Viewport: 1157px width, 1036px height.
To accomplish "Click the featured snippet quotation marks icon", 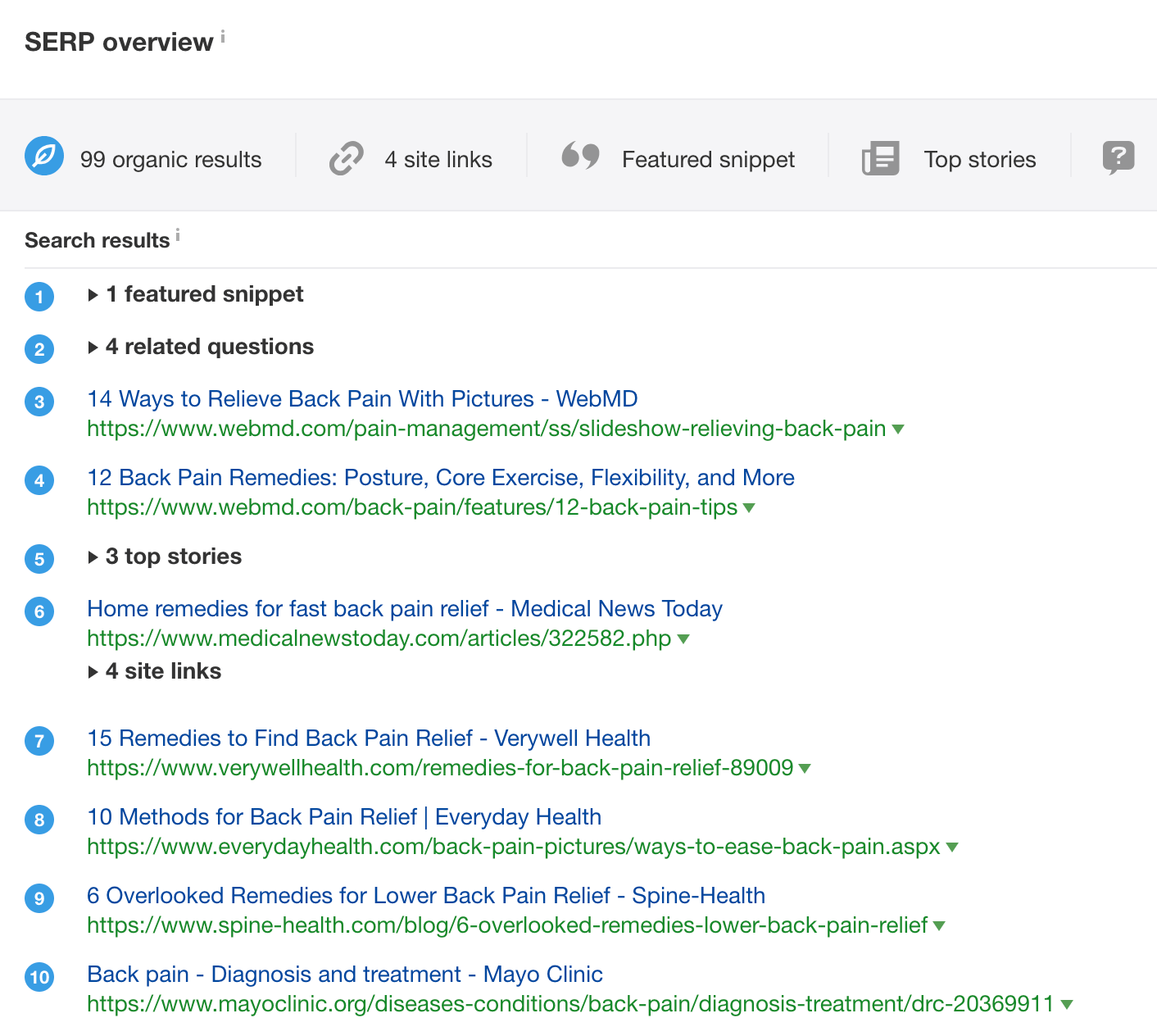I will click(580, 156).
